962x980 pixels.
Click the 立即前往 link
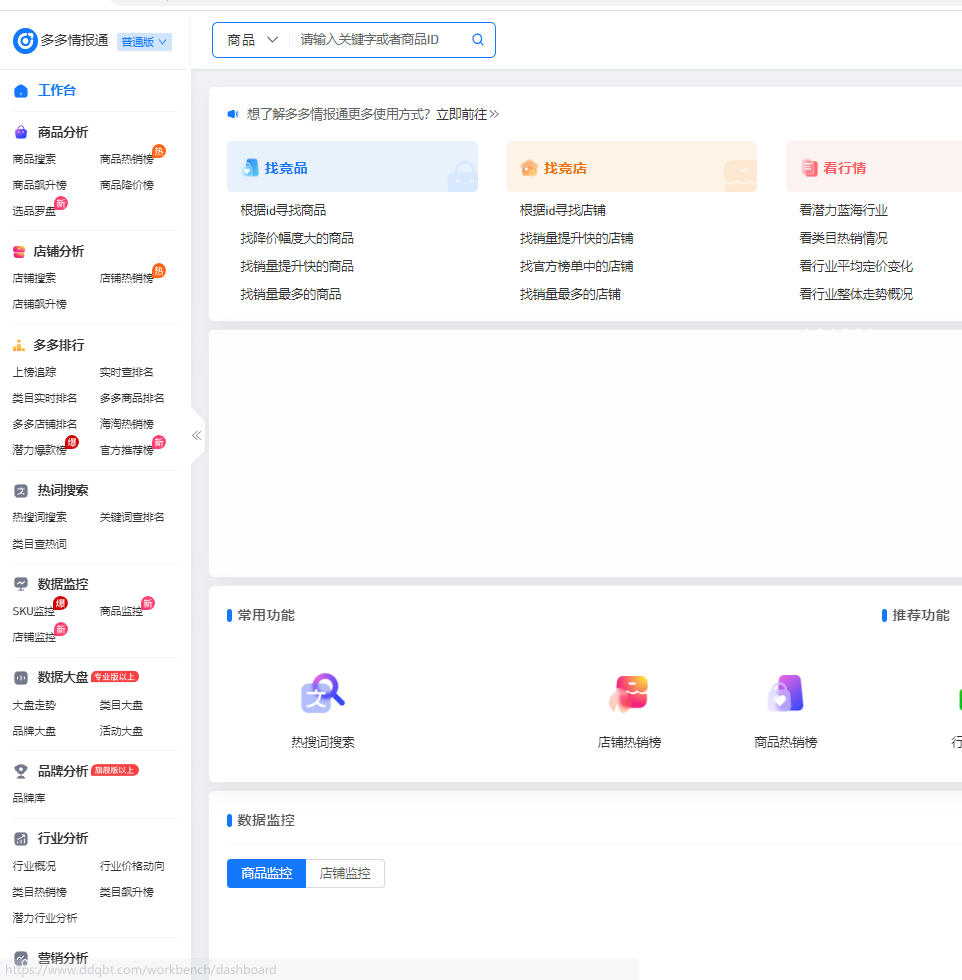tap(467, 114)
